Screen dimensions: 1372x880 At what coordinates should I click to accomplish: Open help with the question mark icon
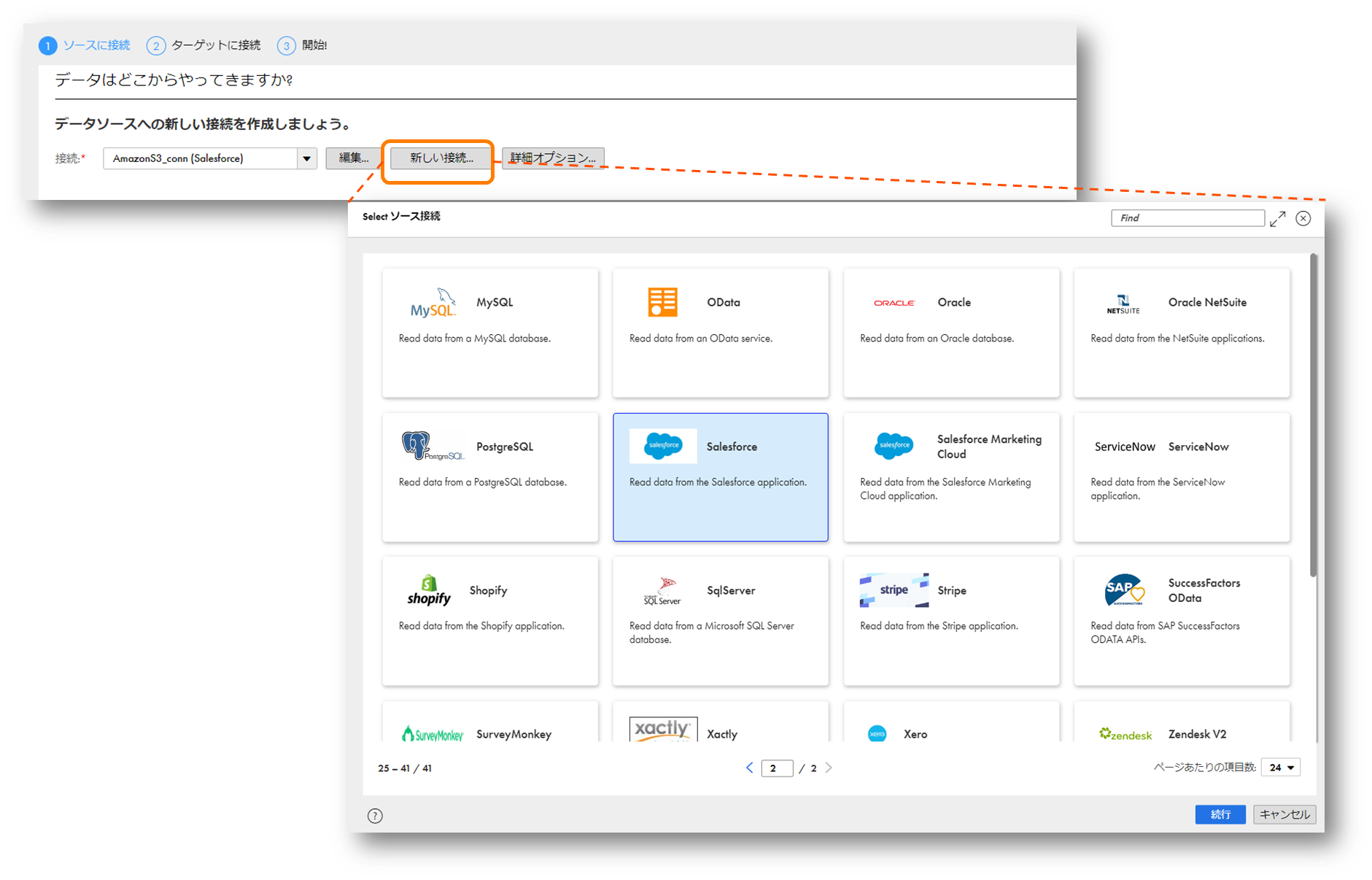click(x=375, y=816)
